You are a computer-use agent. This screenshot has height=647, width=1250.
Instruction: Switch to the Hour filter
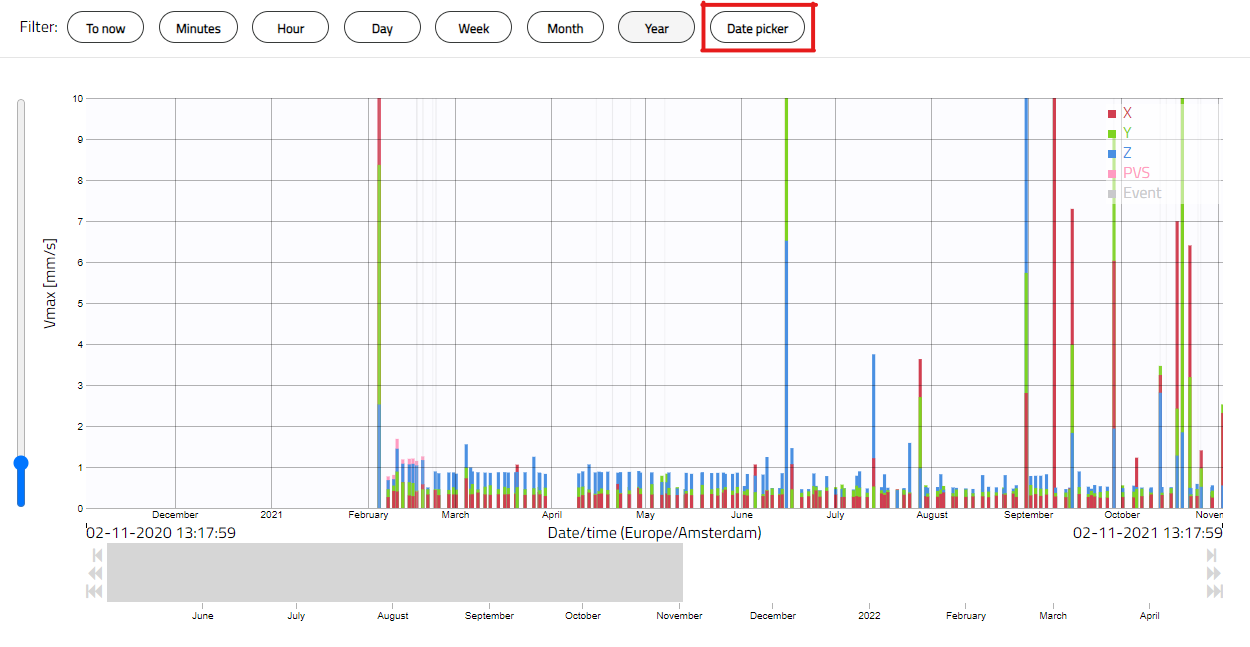[290, 28]
